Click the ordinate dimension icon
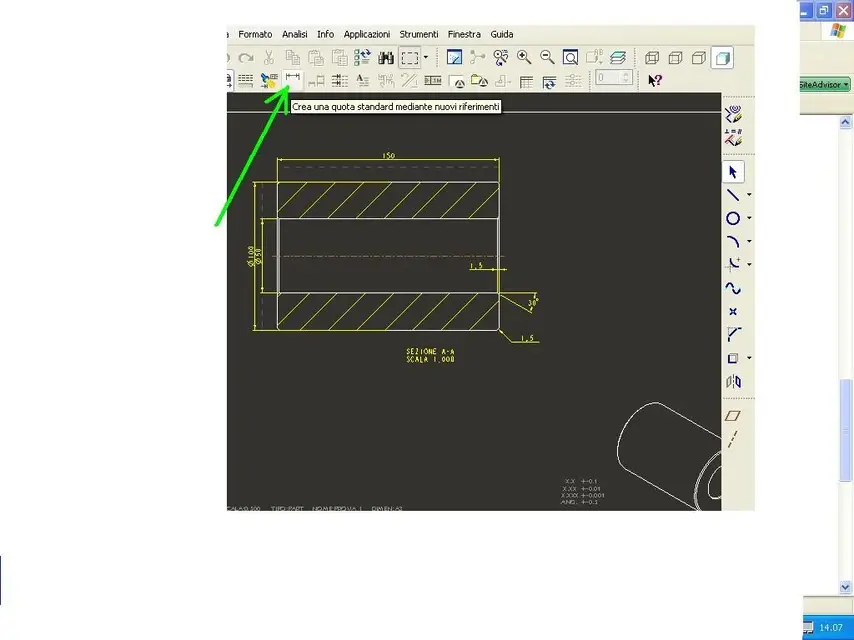Screen dimensions: 854x640 [x=340, y=81]
